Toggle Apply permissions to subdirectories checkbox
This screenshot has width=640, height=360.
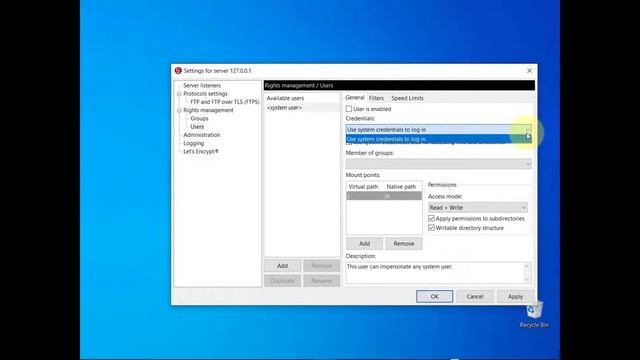431,219
